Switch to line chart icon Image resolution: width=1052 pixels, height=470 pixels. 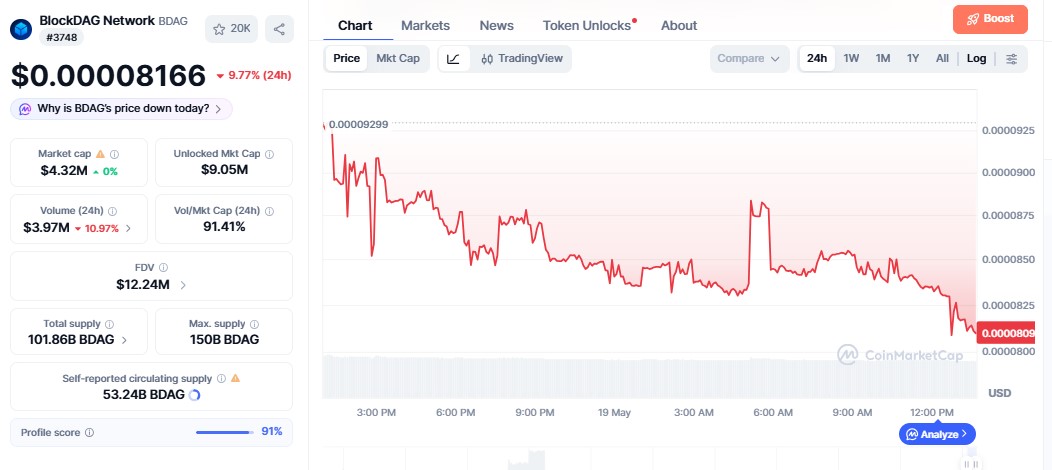(x=454, y=59)
